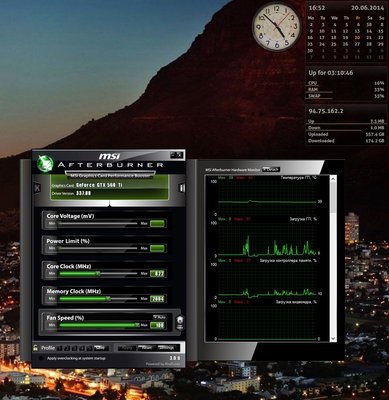This screenshot has width=389, height=400.
Task: Open the info 'i' button near graphics card panel
Action: 182,188
